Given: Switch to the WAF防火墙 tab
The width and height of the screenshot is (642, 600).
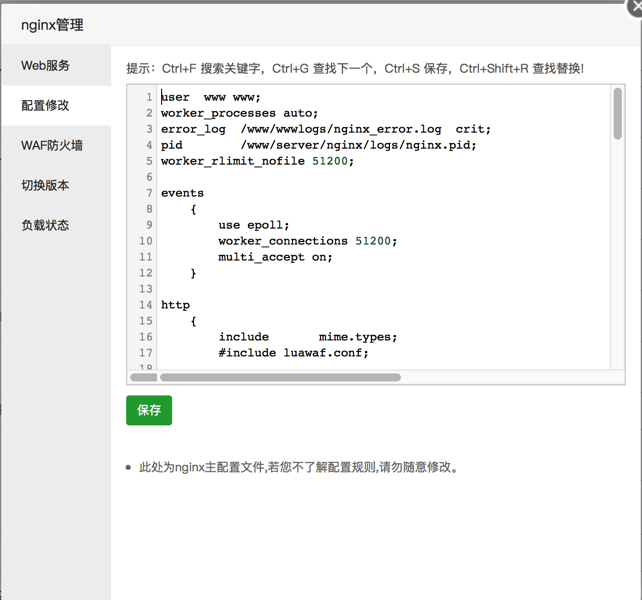Looking at the screenshot, I should tap(56, 145).
